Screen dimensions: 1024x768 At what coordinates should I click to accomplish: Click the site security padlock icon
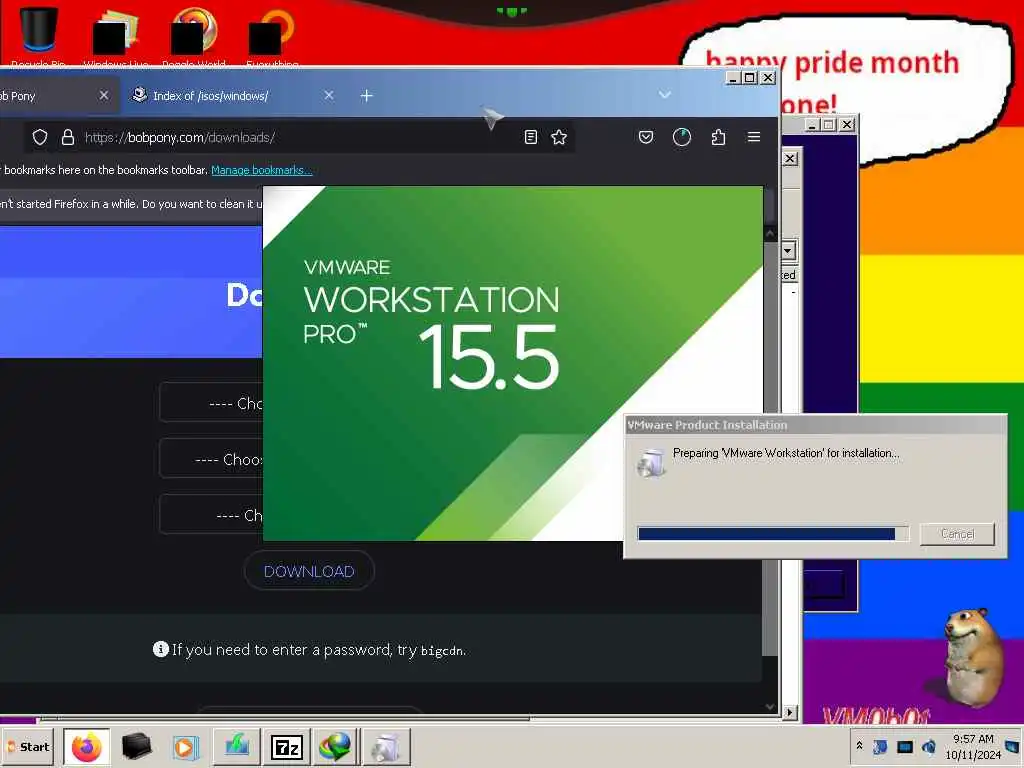coord(67,137)
